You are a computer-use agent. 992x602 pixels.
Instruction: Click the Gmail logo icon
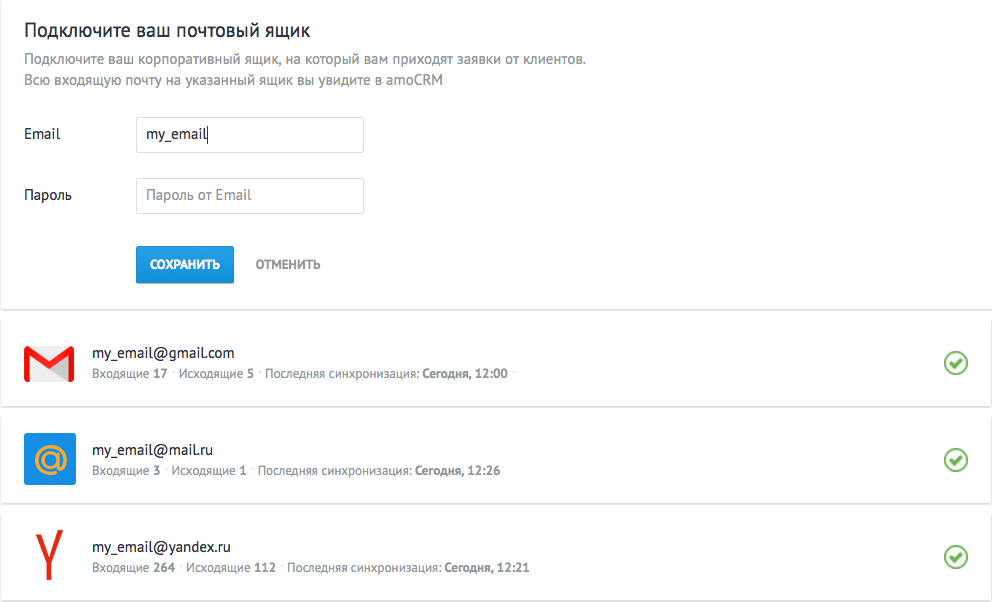tap(49, 364)
